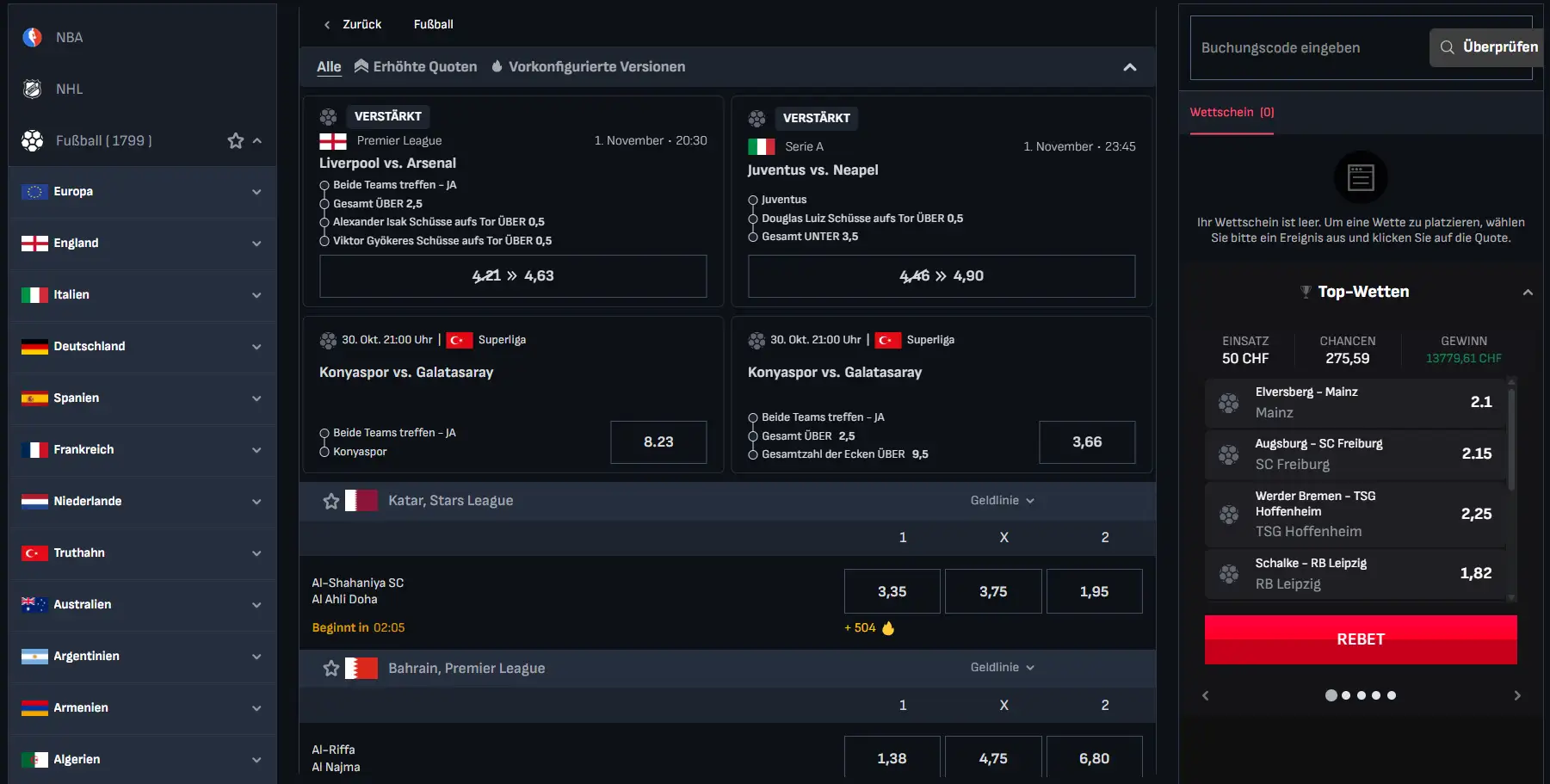Pick odds 3,35 for Al-Shahaniya SC
Screen dimensions: 1550x784
click(x=892, y=591)
